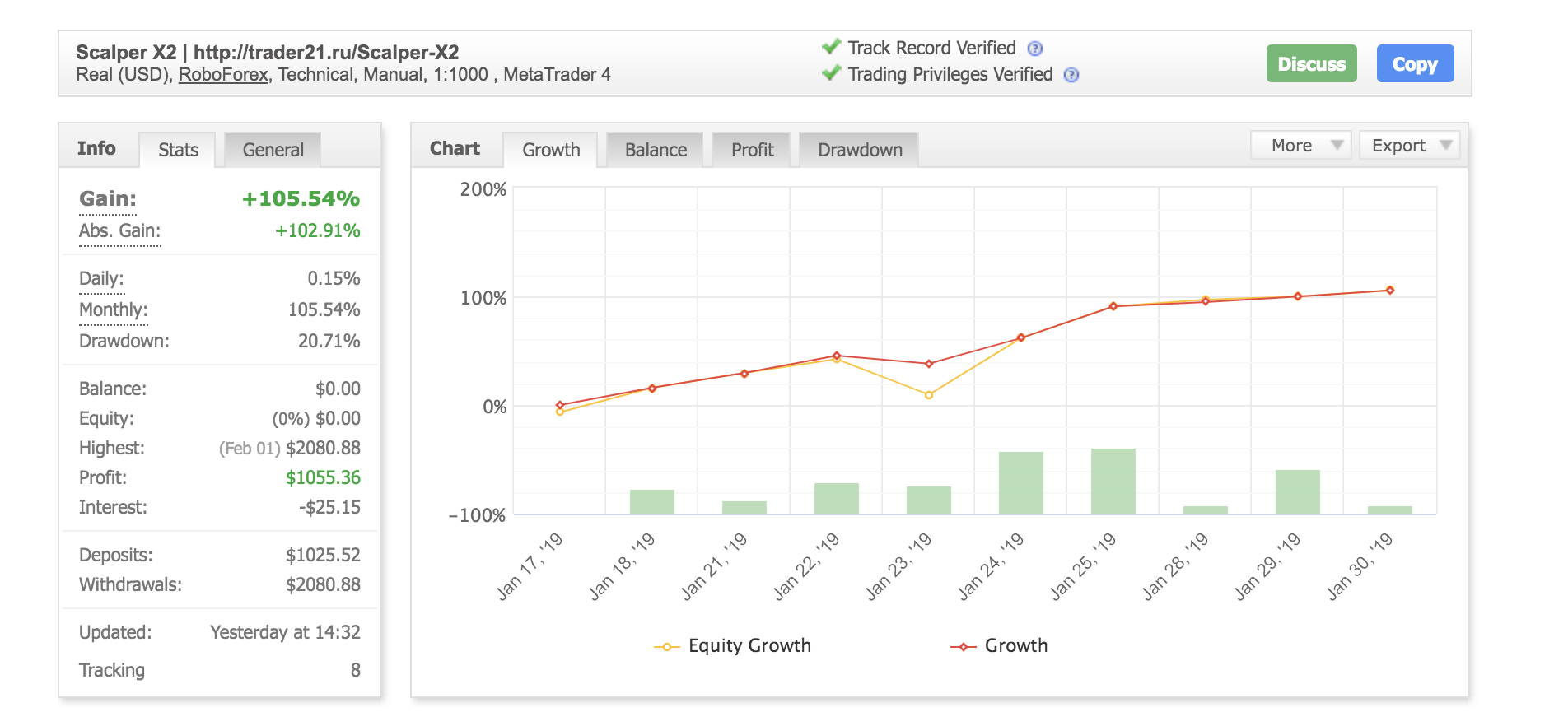The image size is (1568, 726).
Task: Click the green bar for Jan 18
Action: (x=652, y=502)
